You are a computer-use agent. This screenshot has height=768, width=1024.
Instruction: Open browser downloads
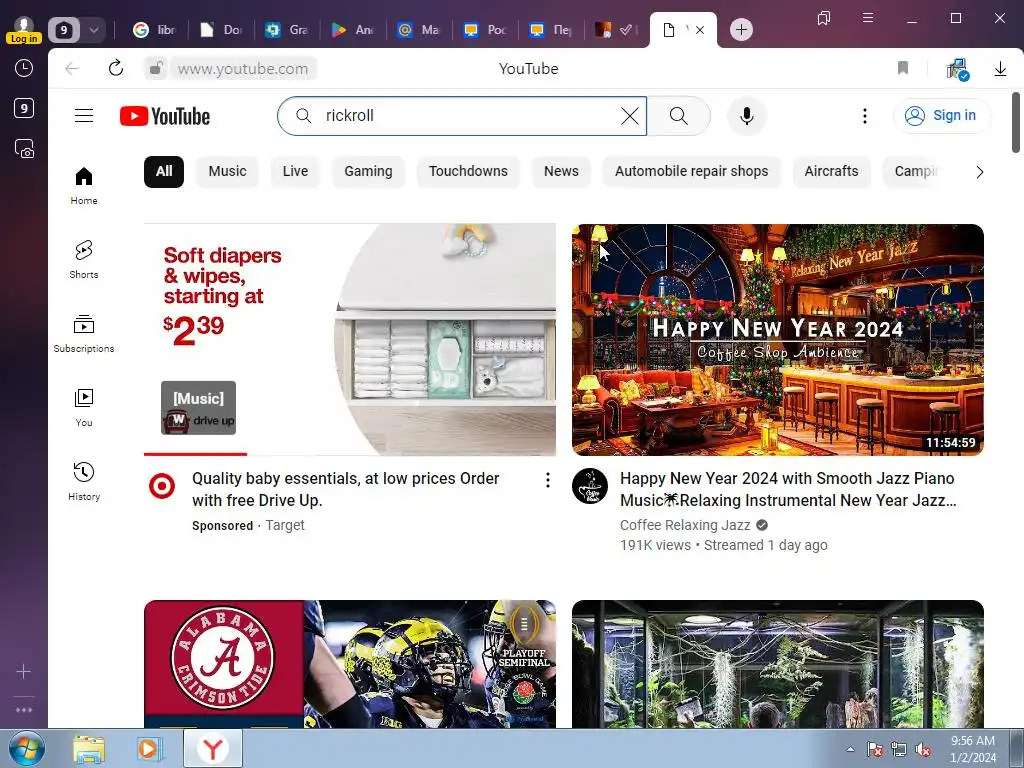pyautogui.click(x=1000, y=69)
